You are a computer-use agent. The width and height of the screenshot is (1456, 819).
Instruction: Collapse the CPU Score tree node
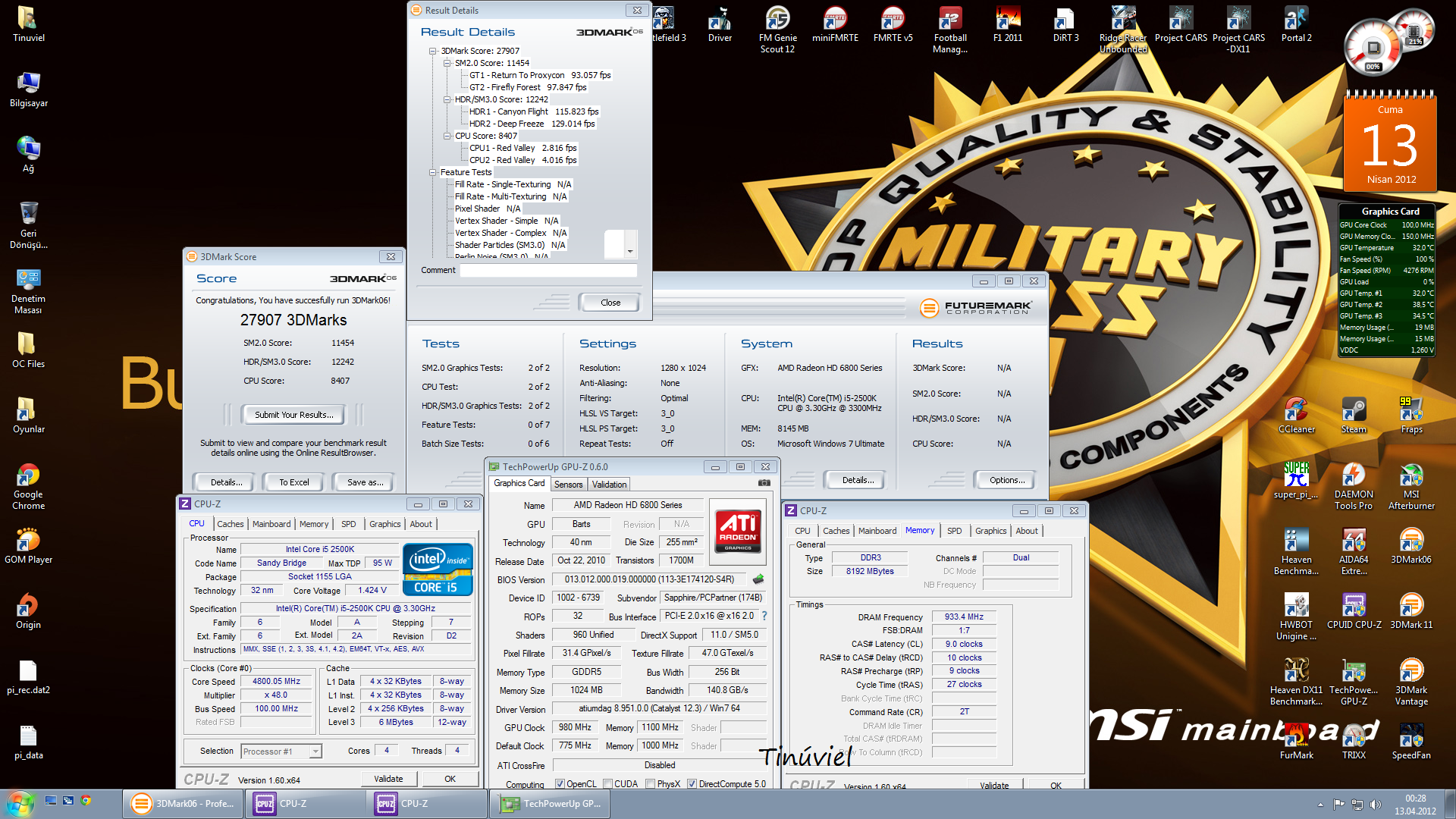pyautogui.click(x=447, y=136)
